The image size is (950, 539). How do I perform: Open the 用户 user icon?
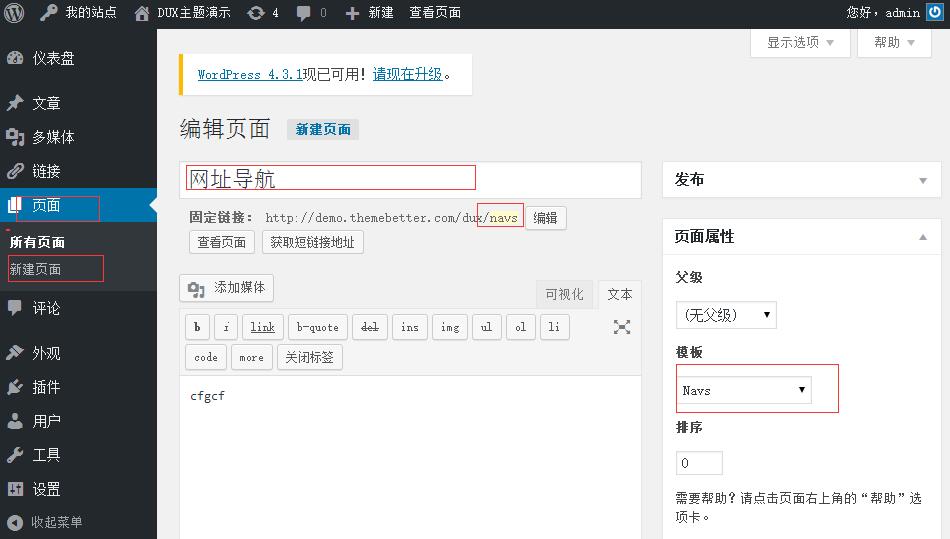click(15, 421)
